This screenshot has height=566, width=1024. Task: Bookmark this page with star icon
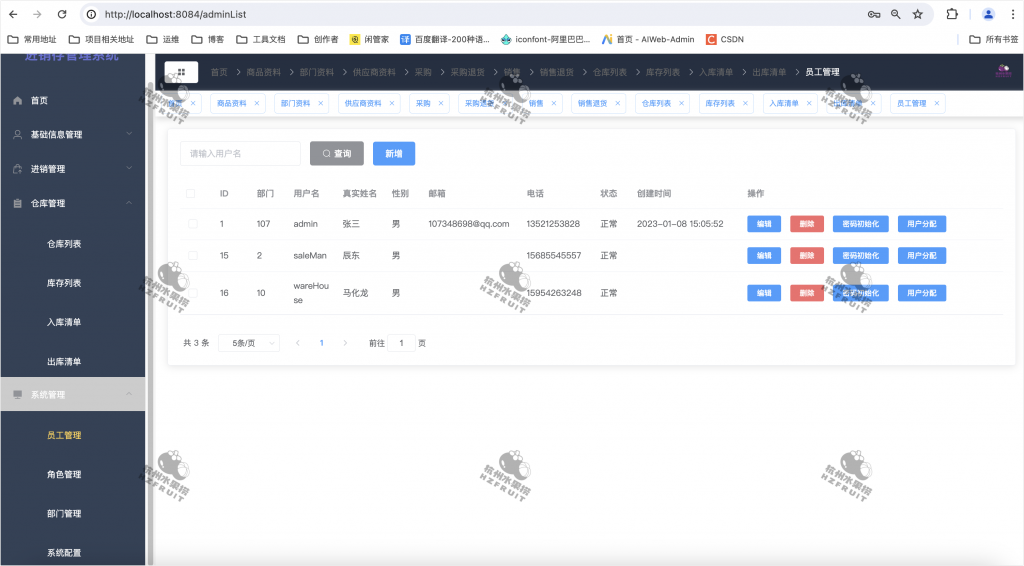[x=918, y=14]
